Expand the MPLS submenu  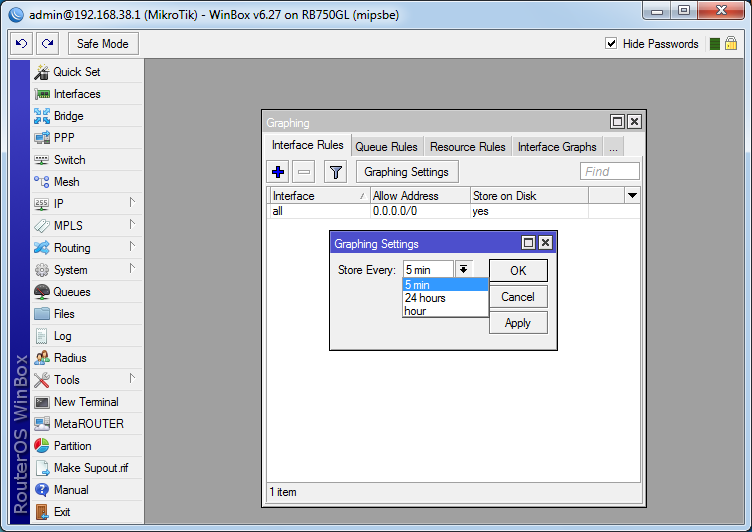[x=132, y=225]
